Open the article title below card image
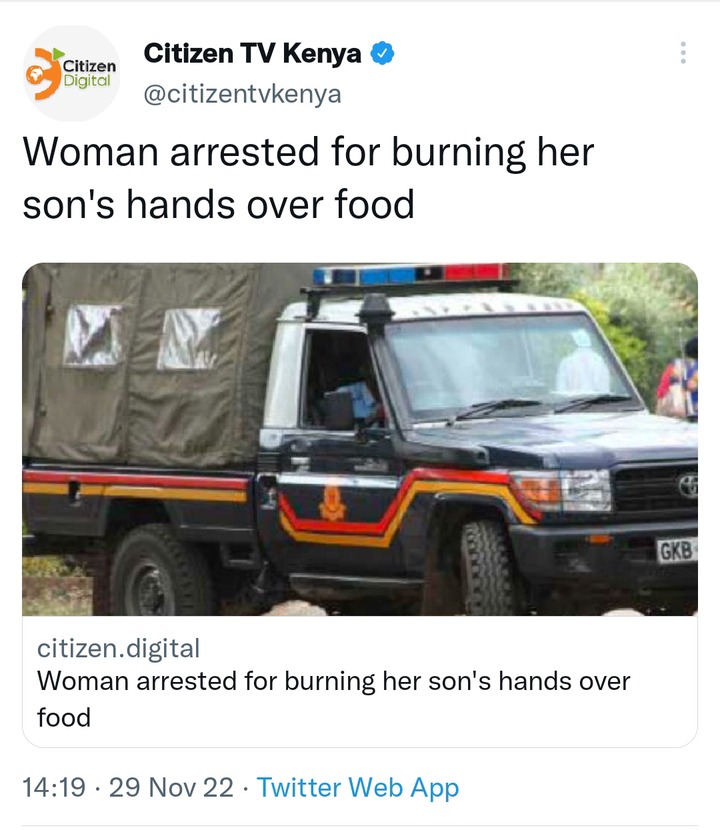720x830 pixels. pos(334,699)
